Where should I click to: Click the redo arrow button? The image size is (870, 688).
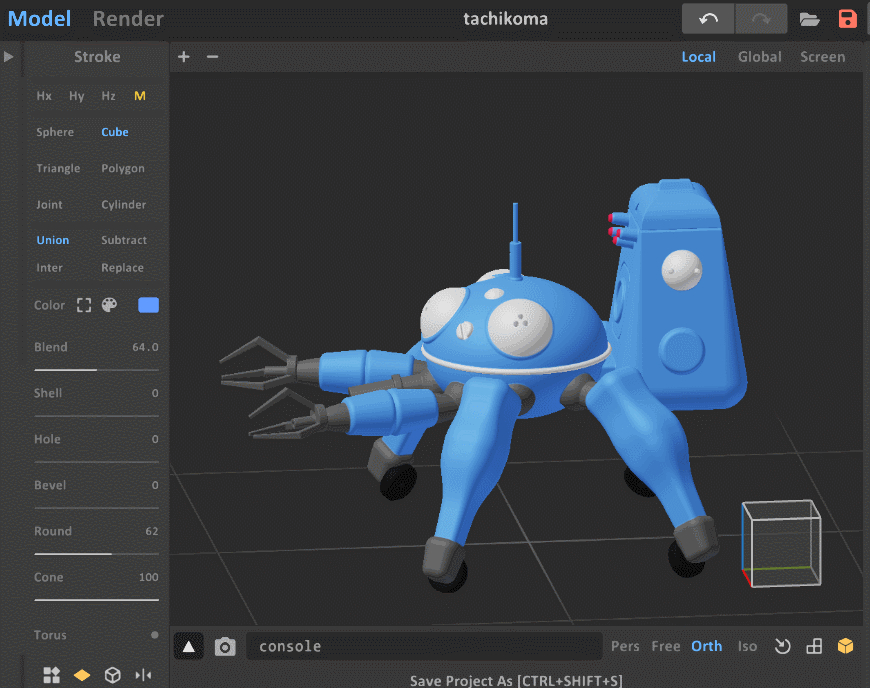pos(760,19)
